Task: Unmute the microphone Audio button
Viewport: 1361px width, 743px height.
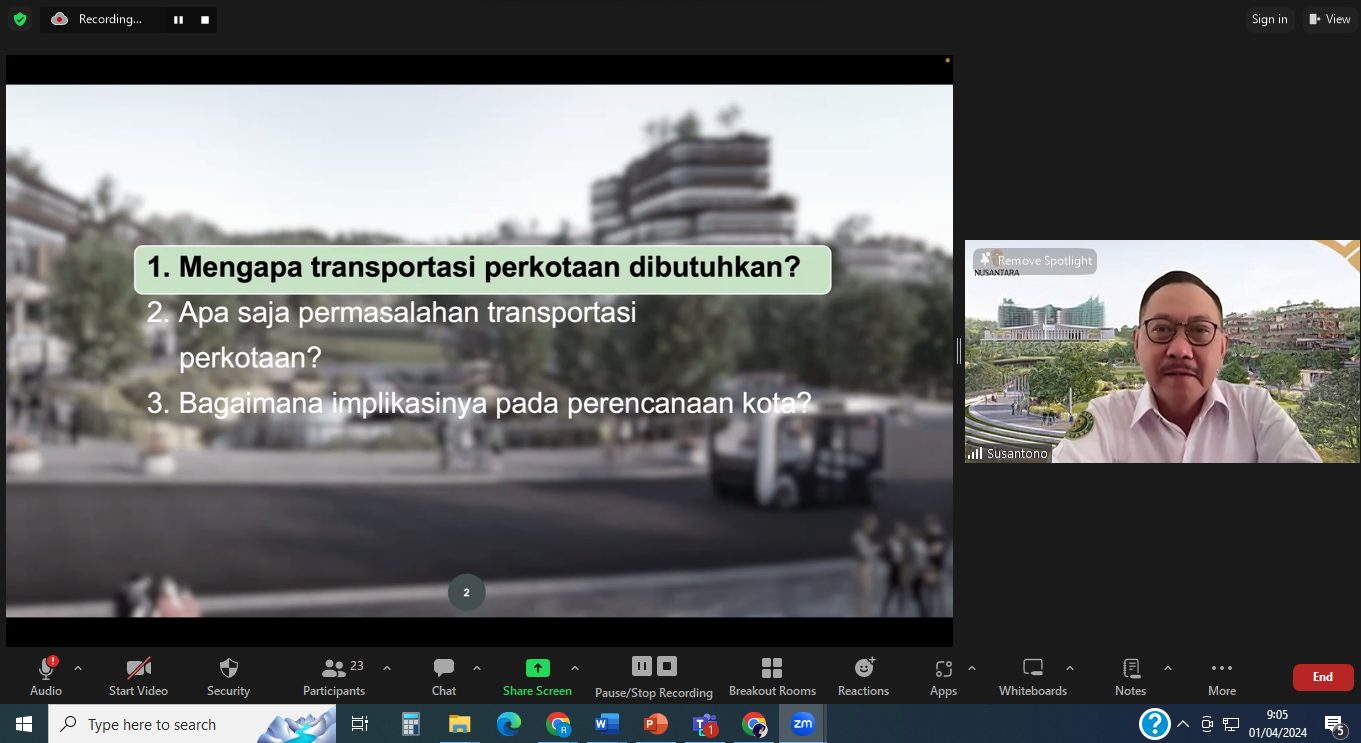Action: pos(46,676)
